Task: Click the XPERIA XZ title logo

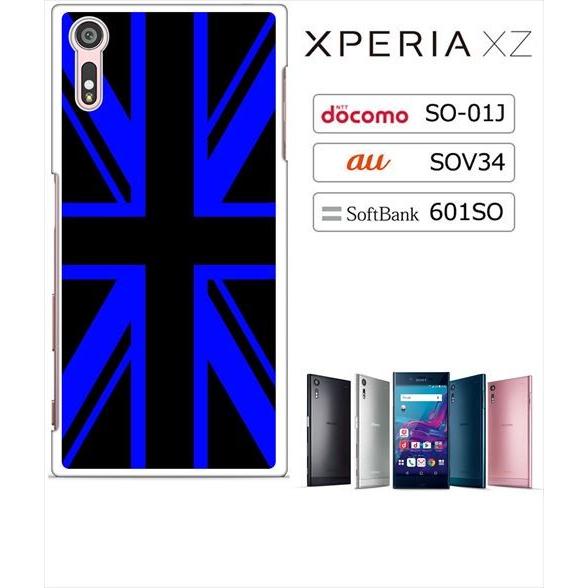Action: point(418,44)
